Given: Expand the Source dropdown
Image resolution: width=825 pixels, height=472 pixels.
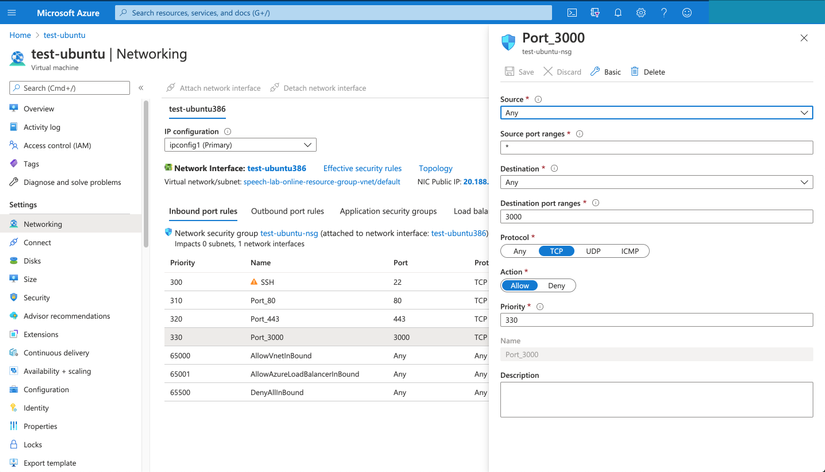Looking at the screenshot, I should coord(656,113).
